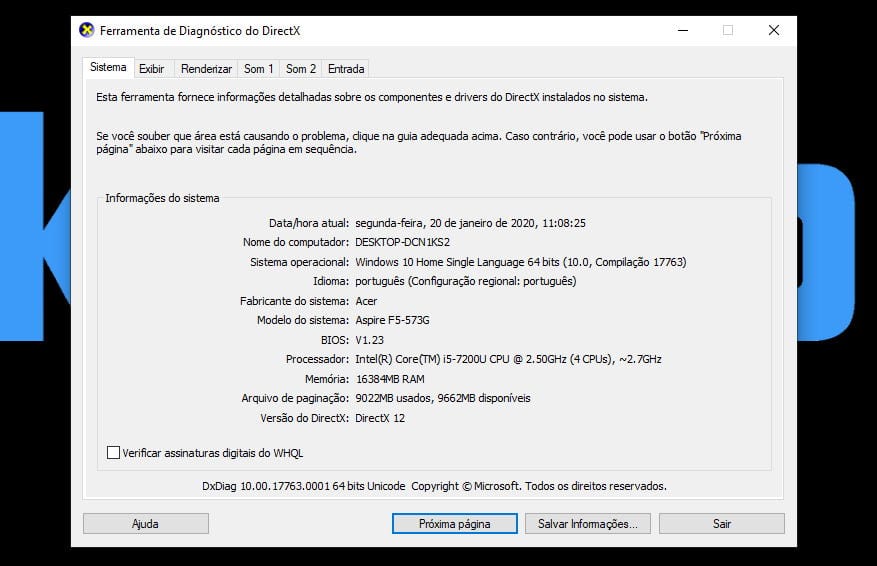Image resolution: width=877 pixels, height=566 pixels.
Task: Click the DxDiag 10.00.17763.0001 version footer text
Action: coord(434,486)
